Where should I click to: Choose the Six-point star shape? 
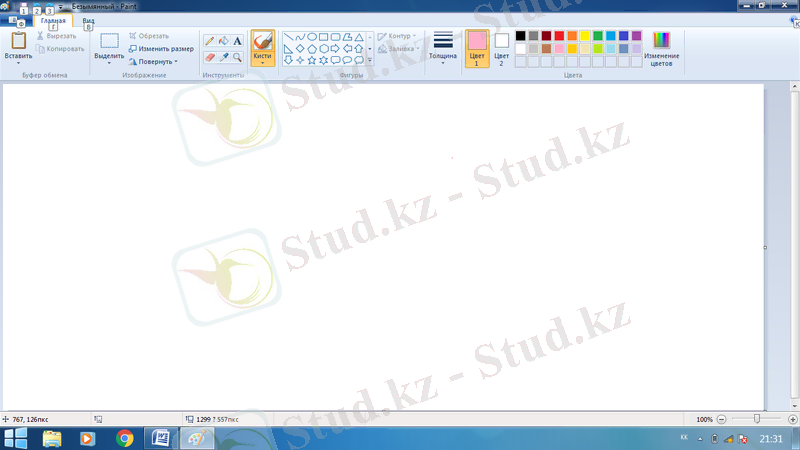(323, 60)
